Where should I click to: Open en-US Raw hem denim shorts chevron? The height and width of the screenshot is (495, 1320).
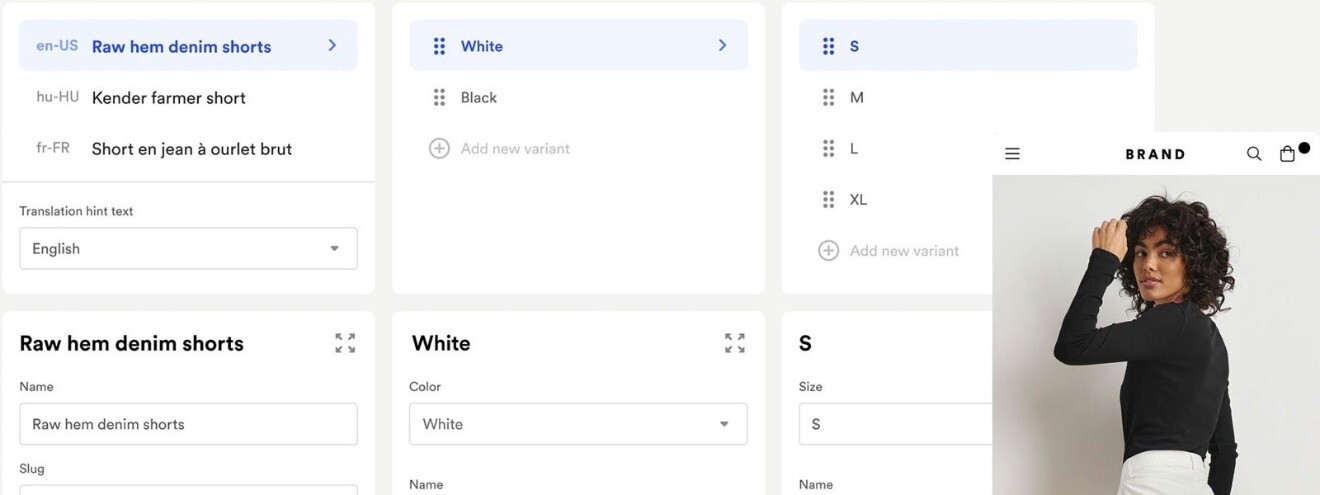[332, 45]
